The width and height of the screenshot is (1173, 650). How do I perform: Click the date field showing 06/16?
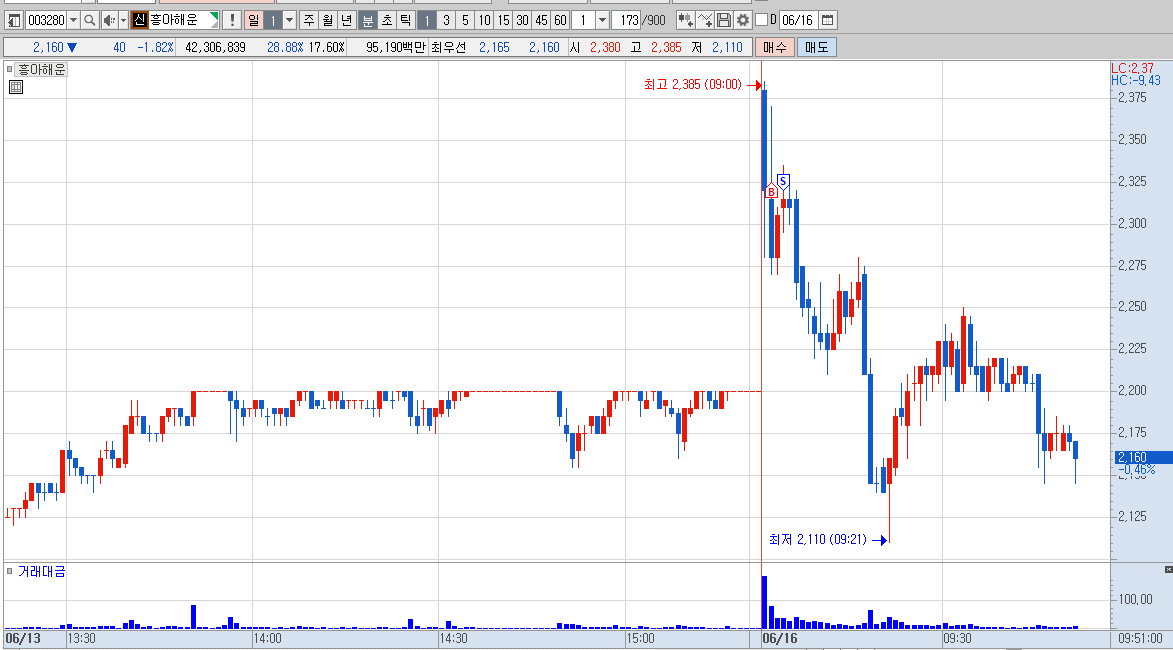(798, 20)
